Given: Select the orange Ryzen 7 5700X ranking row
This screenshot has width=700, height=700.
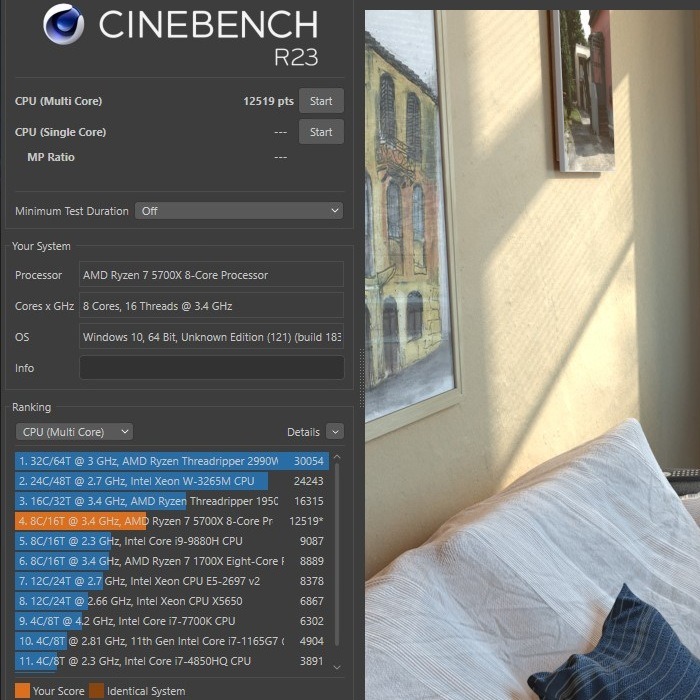Looking at the screenshot, I should point(172,521).
